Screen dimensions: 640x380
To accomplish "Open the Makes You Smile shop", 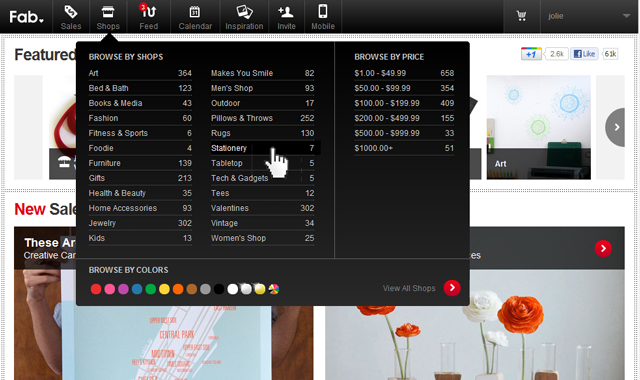I will 262,73.
